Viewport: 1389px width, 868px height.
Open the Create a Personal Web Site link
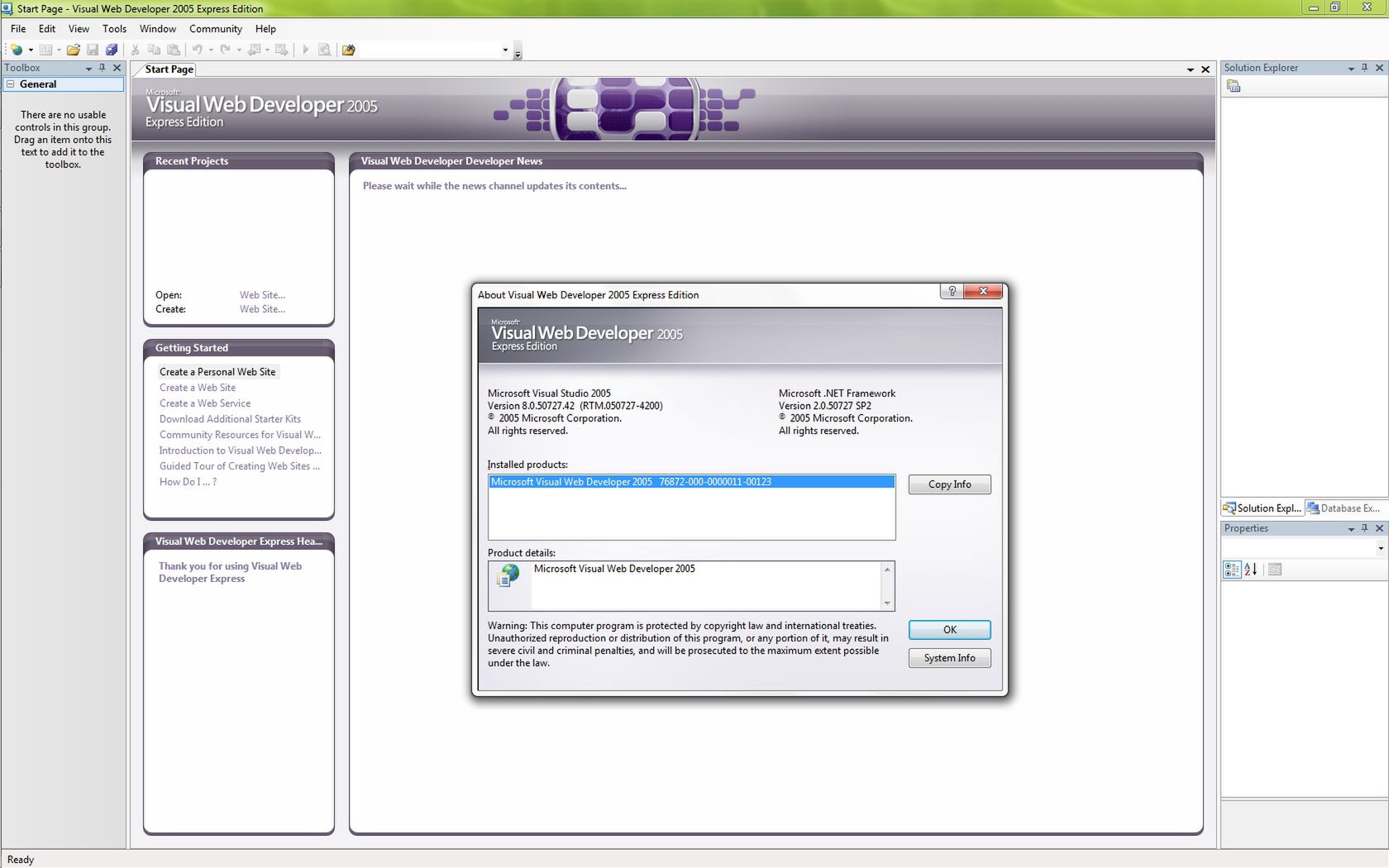pyautogui.click(x=217, y=371)
